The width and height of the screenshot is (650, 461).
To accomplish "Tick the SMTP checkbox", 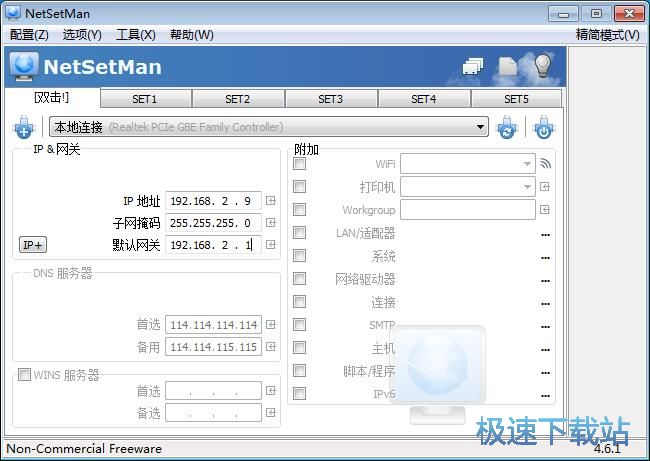I will point(299,324).
